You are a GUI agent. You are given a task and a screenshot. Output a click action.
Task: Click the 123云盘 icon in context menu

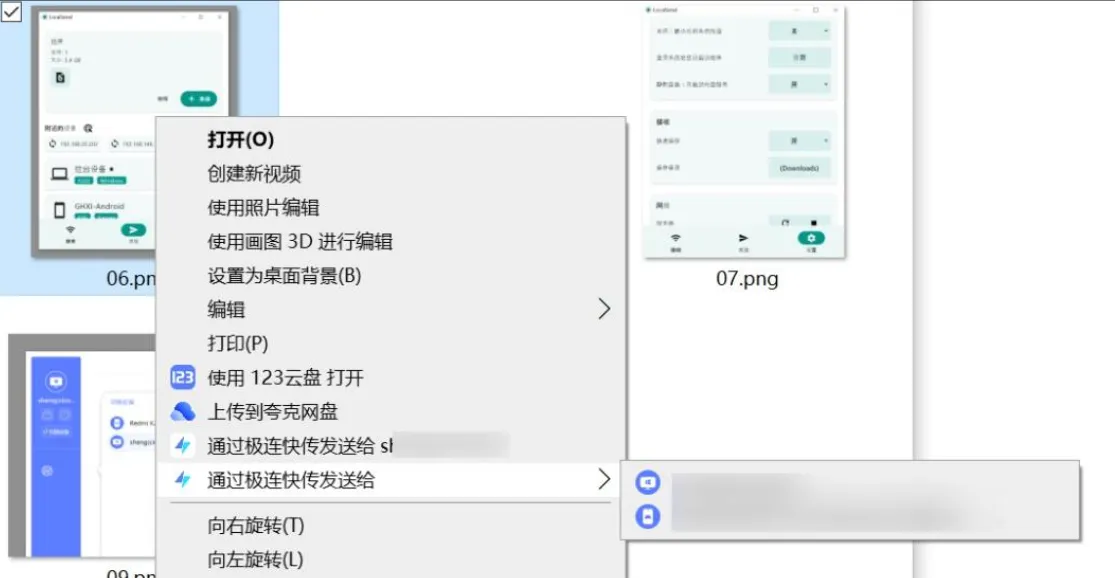click(x=183, y=378)
